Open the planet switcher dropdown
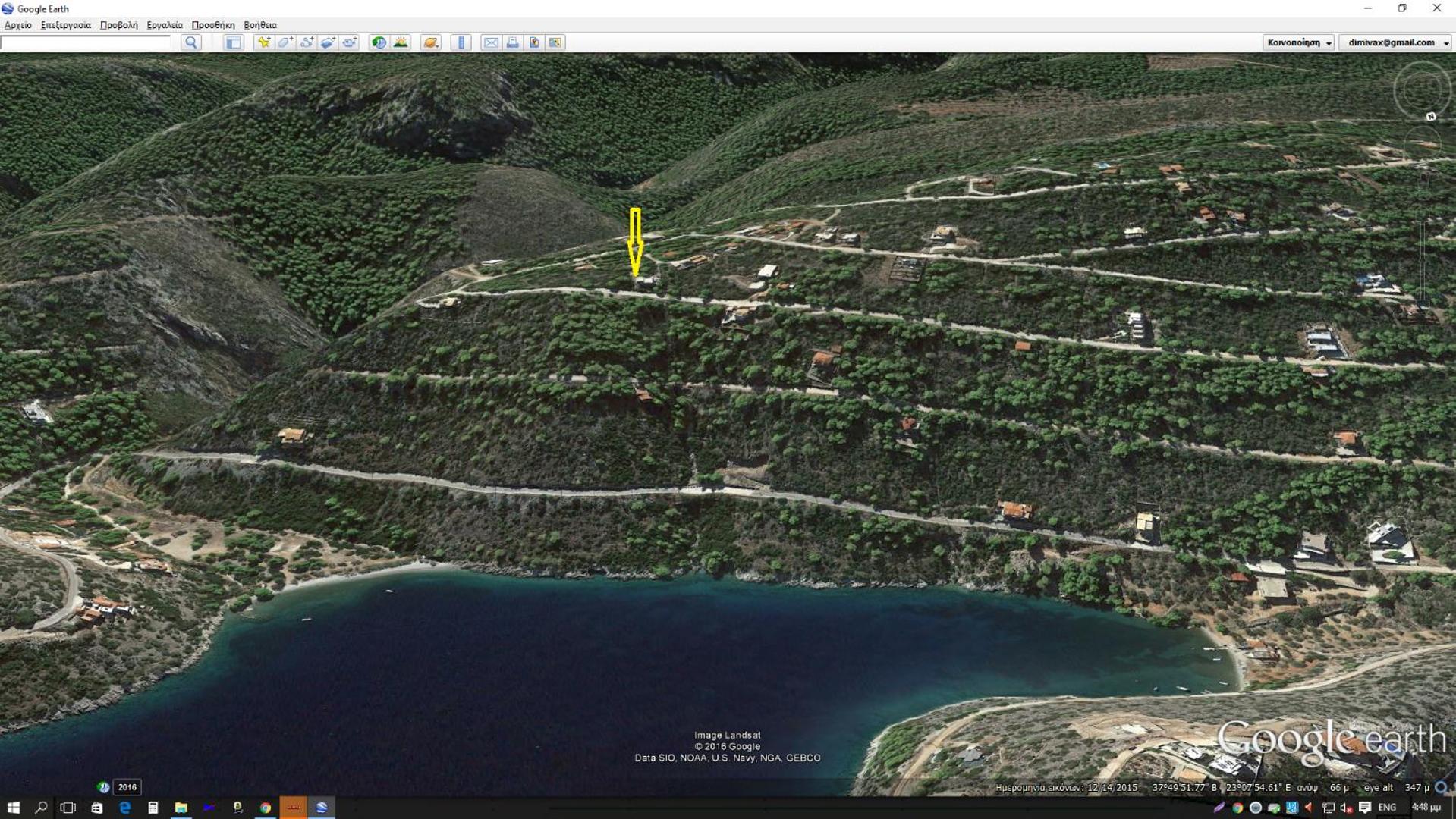The image size is (1456, 819). [431, 42]
